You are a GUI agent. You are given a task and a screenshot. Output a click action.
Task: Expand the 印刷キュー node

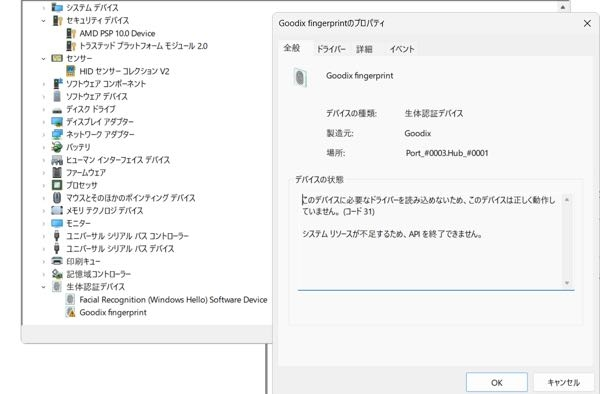[x=43, y=261]
